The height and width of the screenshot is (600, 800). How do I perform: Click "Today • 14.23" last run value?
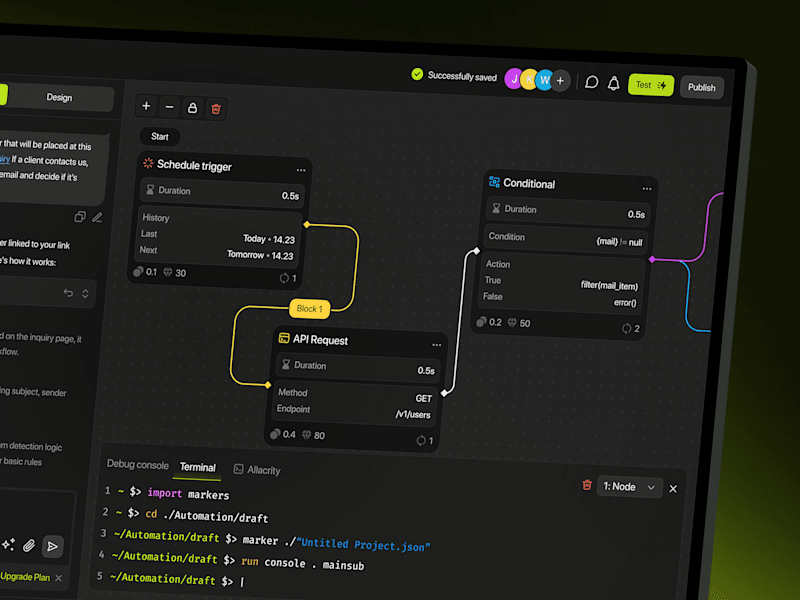coord(269,239)
